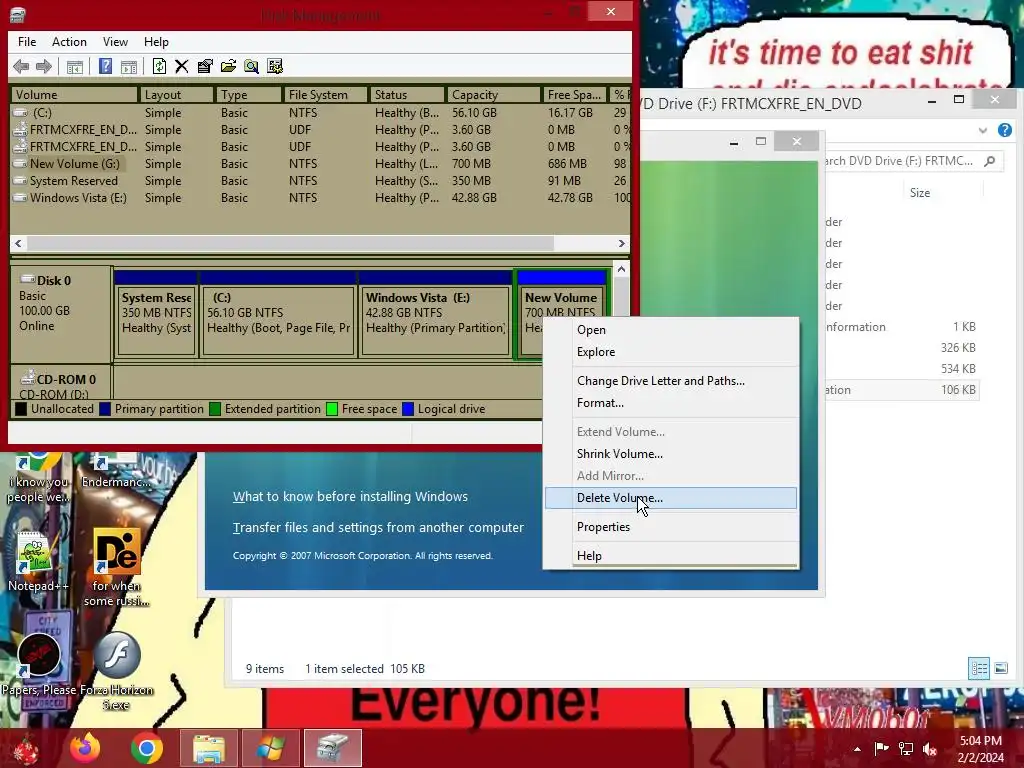Open the File menu
The height and width of the screenshot is (768, 1024).
coord(27,42)
